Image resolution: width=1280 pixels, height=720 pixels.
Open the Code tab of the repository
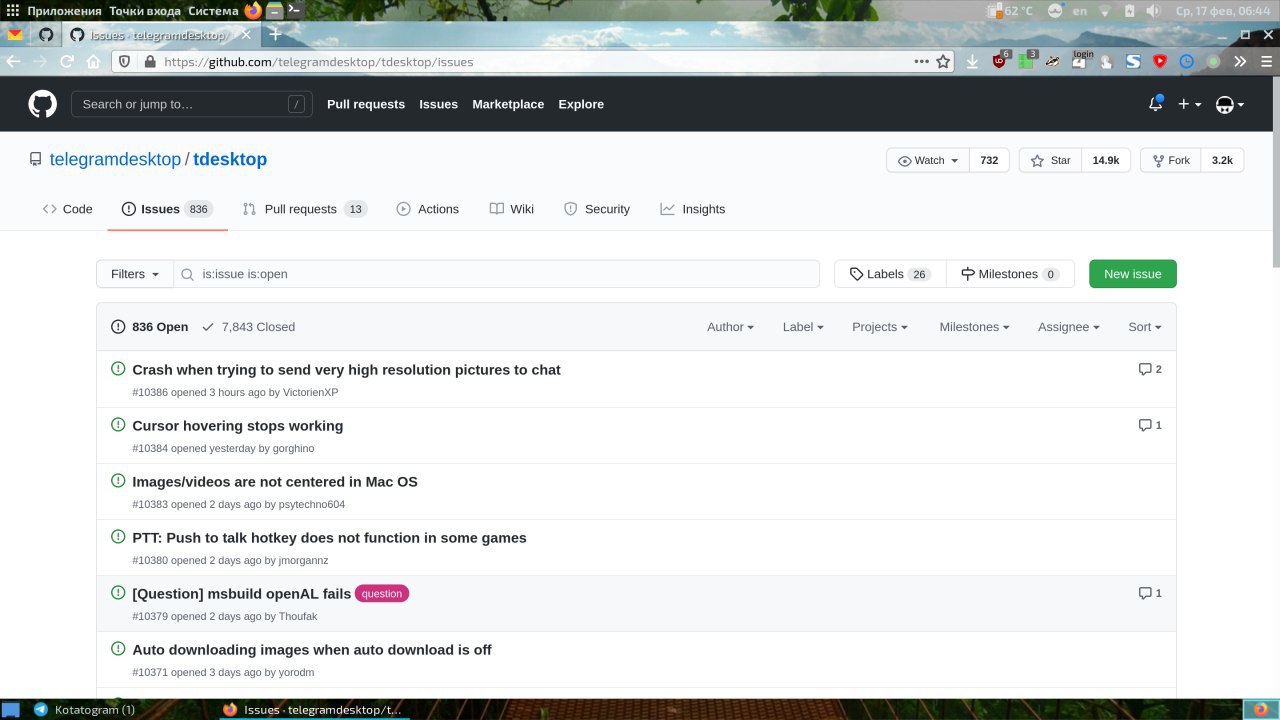(67, 209)
